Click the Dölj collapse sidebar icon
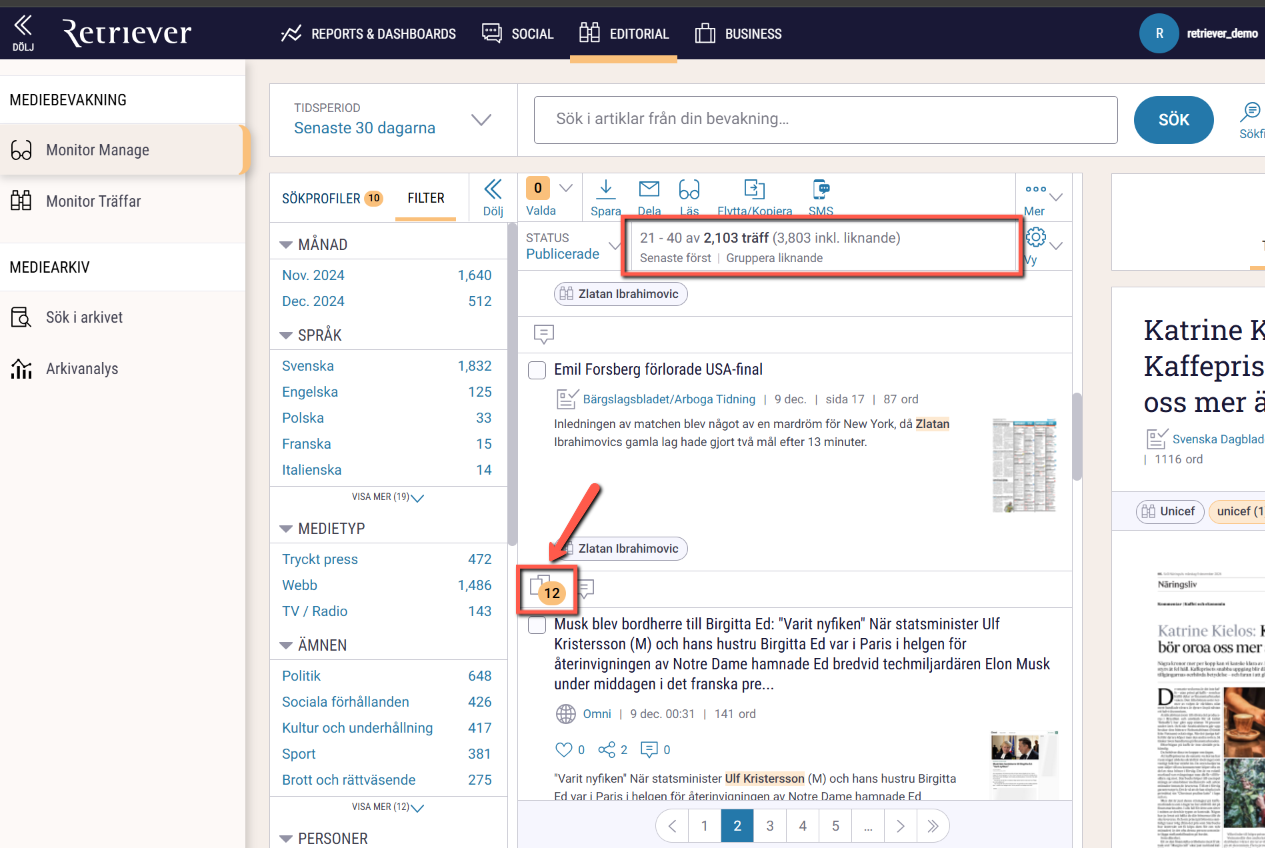Viewport: 1265px width, 848px height. click(22, 32)
